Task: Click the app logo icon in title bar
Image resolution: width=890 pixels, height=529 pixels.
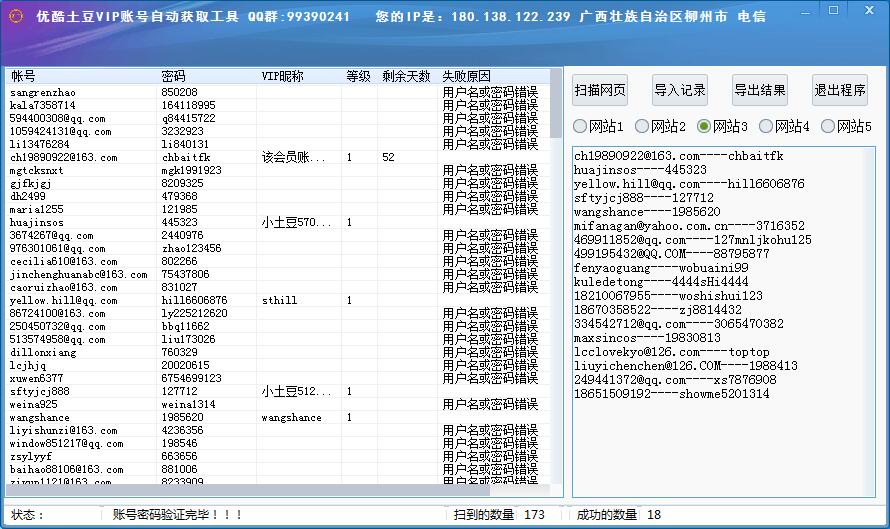Action: click(x=16, y=16)
